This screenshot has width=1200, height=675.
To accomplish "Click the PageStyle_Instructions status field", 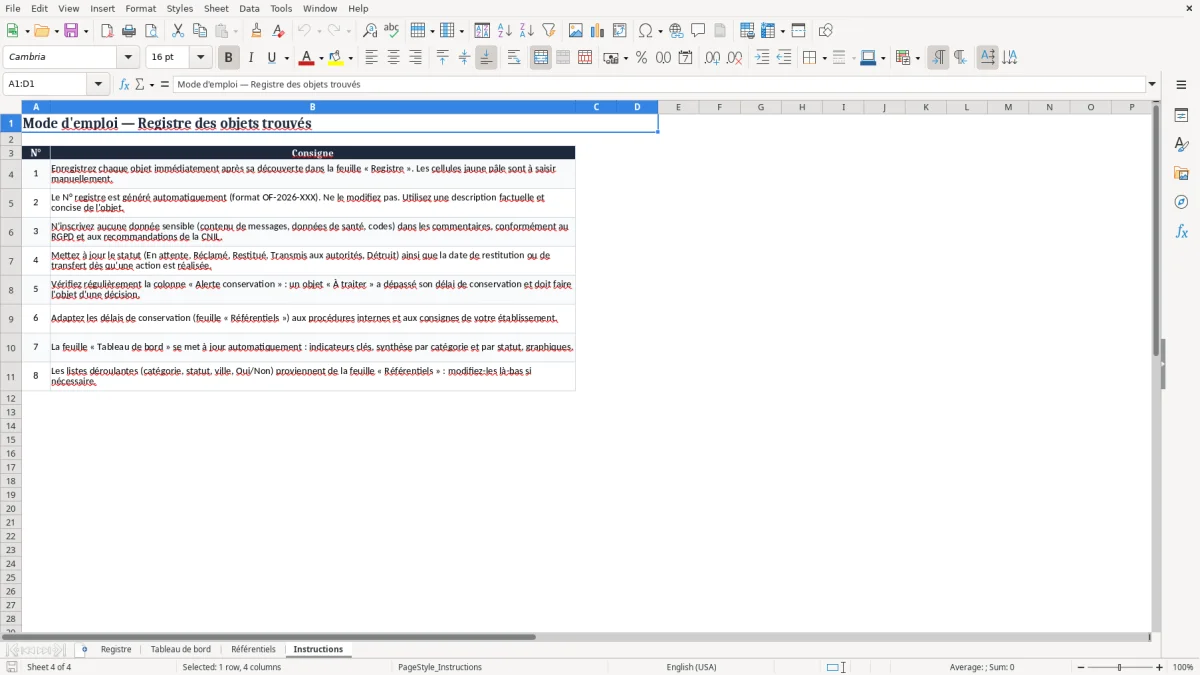I will (440, 667).
